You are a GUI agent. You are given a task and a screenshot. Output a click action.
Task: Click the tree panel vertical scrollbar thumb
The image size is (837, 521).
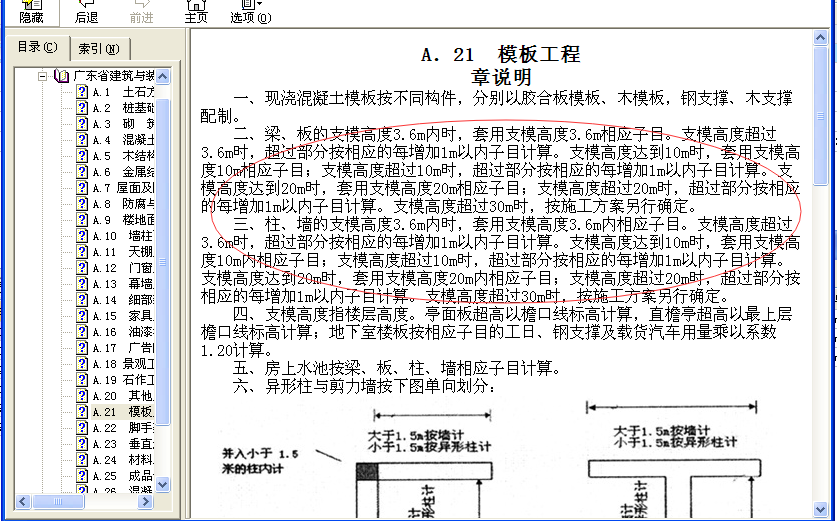[x=163, y=262]
